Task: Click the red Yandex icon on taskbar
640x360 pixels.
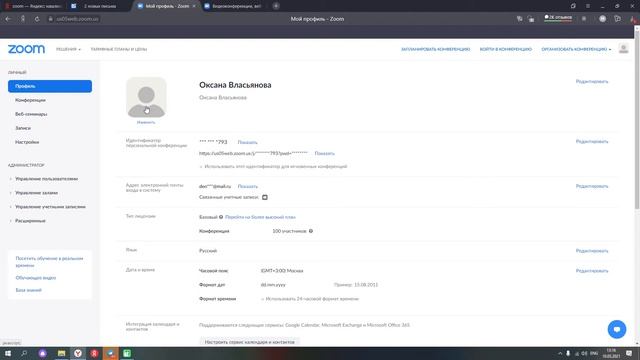Action: pyautogui.click(x=94, y=353)
